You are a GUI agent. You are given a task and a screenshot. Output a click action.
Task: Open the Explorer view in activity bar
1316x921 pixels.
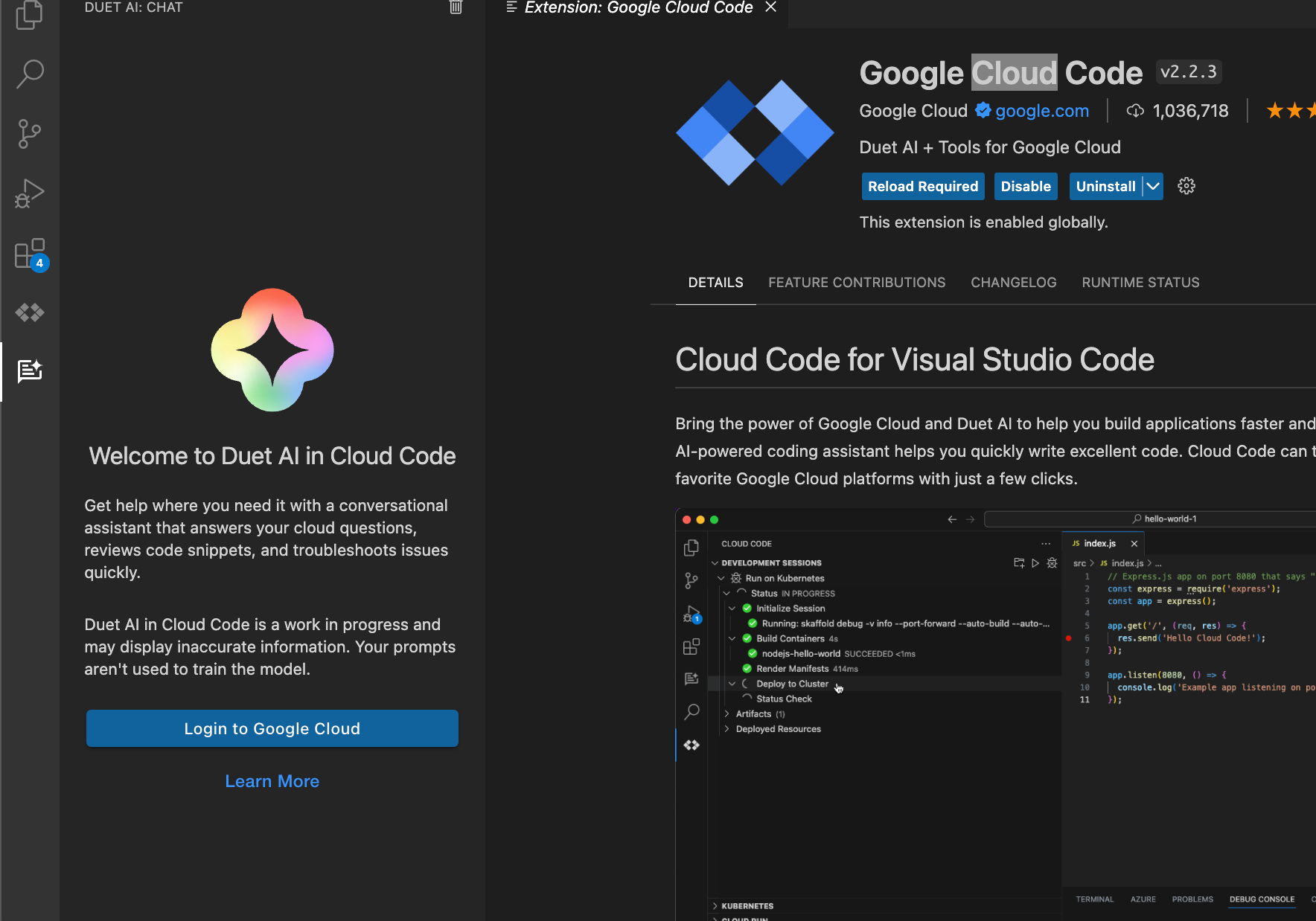[x=30, y=15]
